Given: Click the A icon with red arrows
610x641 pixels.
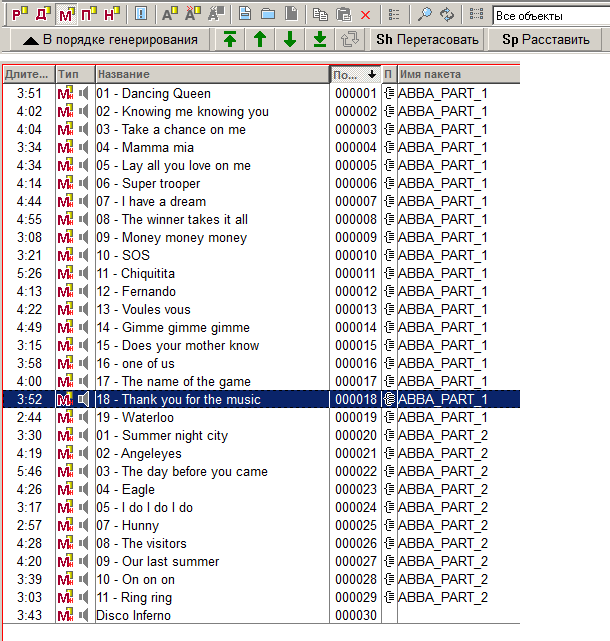Looking at the screenshot, I should (193, 15).
